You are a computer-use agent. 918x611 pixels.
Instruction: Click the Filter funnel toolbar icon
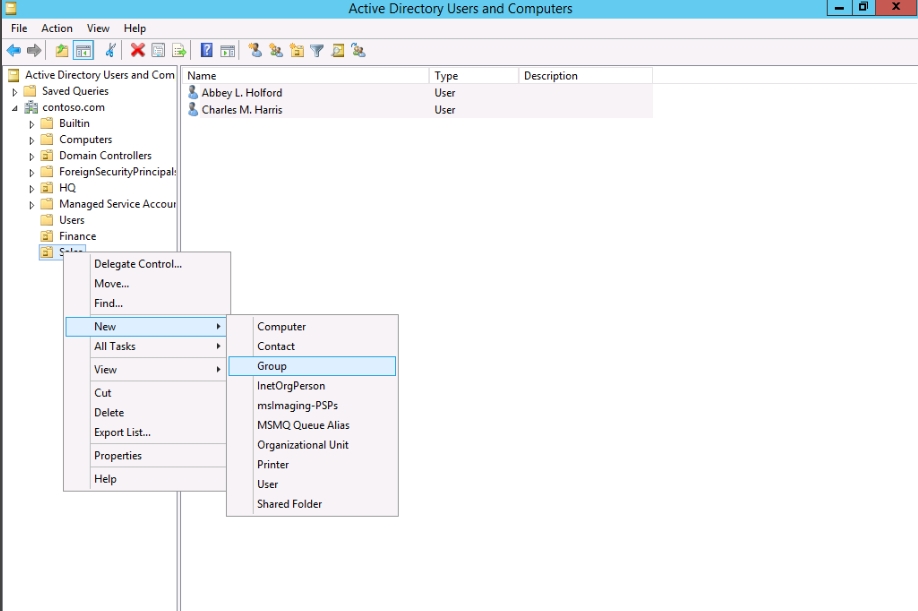(x=317, y=51)
